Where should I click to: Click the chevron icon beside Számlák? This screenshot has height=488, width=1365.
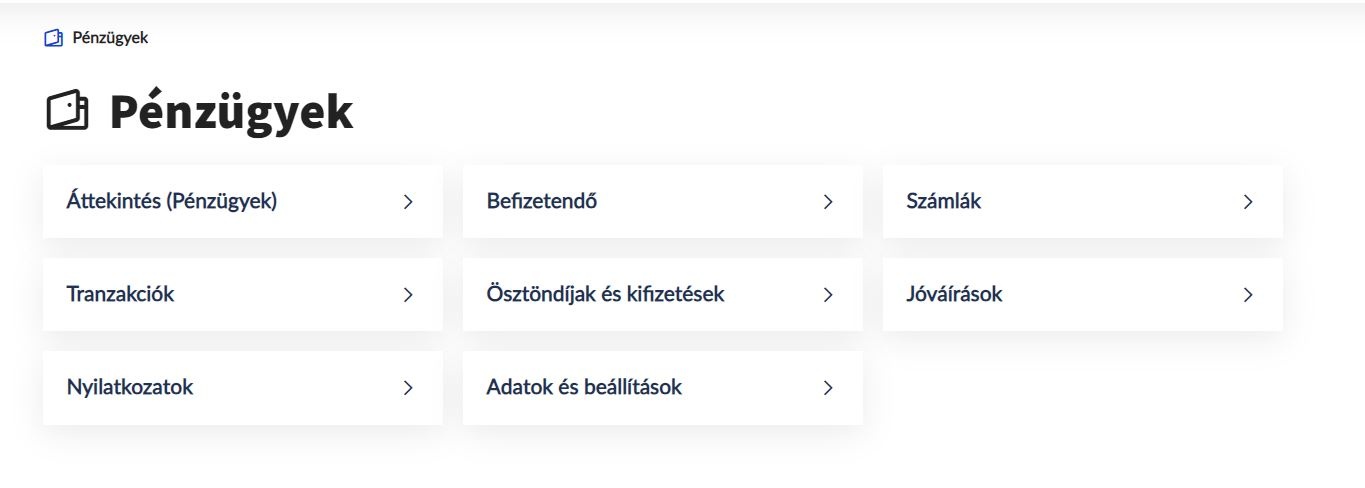pos(1248,202)
